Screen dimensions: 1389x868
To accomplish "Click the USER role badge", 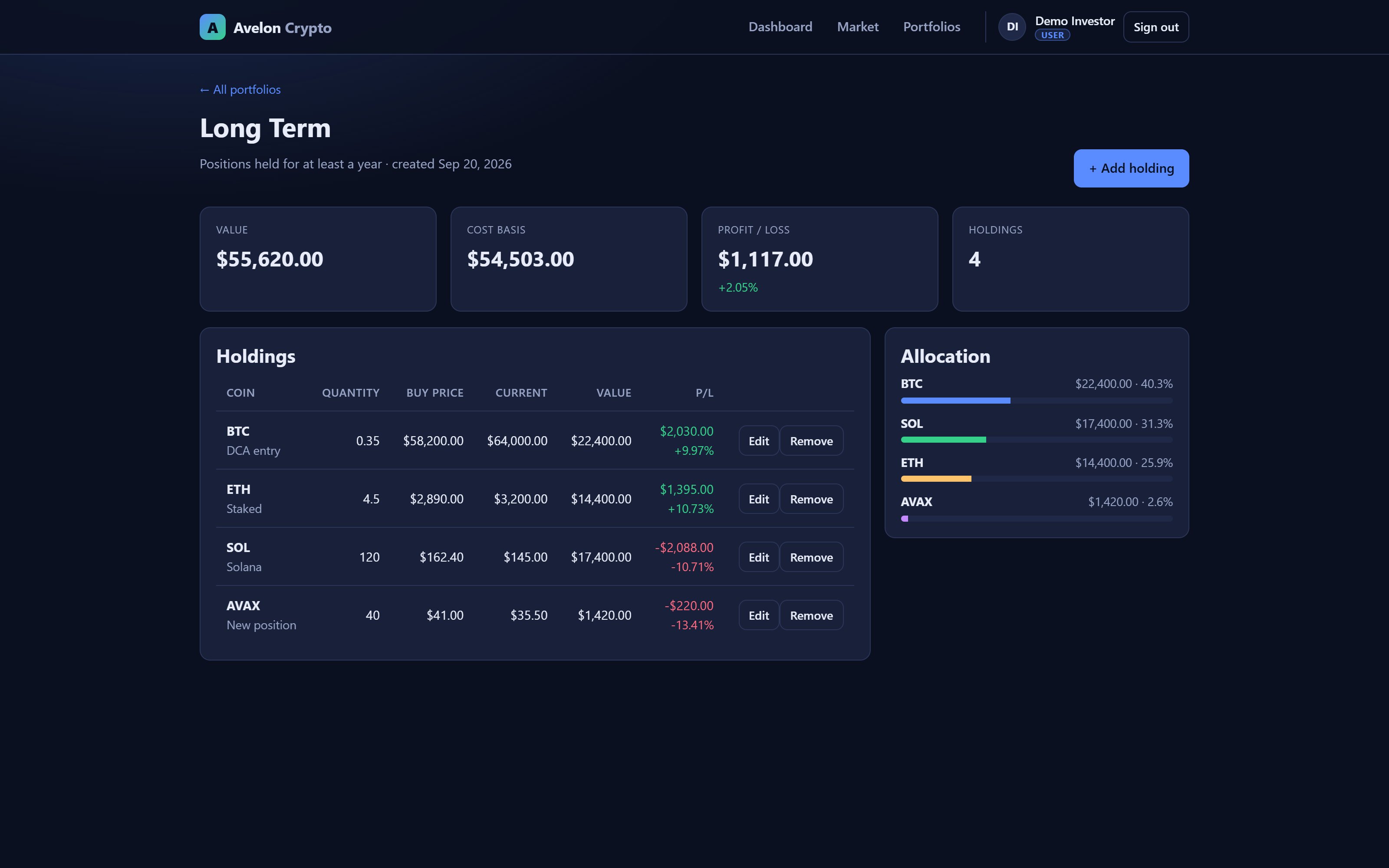I will [x=1052, y=35].
